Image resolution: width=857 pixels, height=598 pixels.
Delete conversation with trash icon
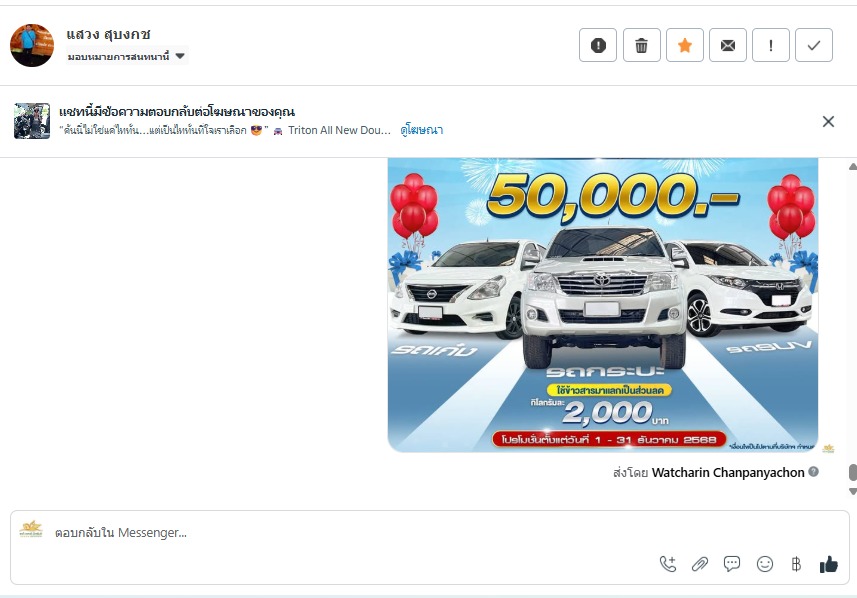coord(641,45)
